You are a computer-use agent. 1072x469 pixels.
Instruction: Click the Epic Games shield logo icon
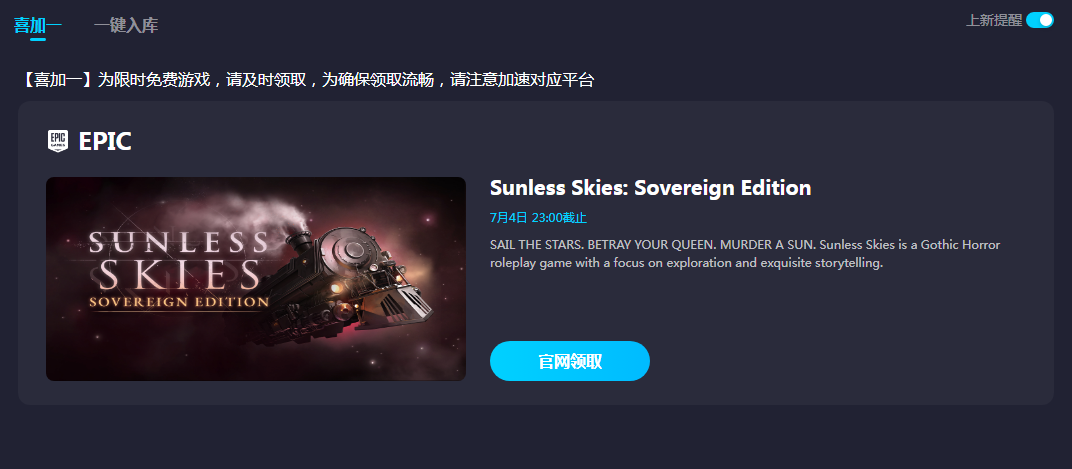click(x=58, y=141)
